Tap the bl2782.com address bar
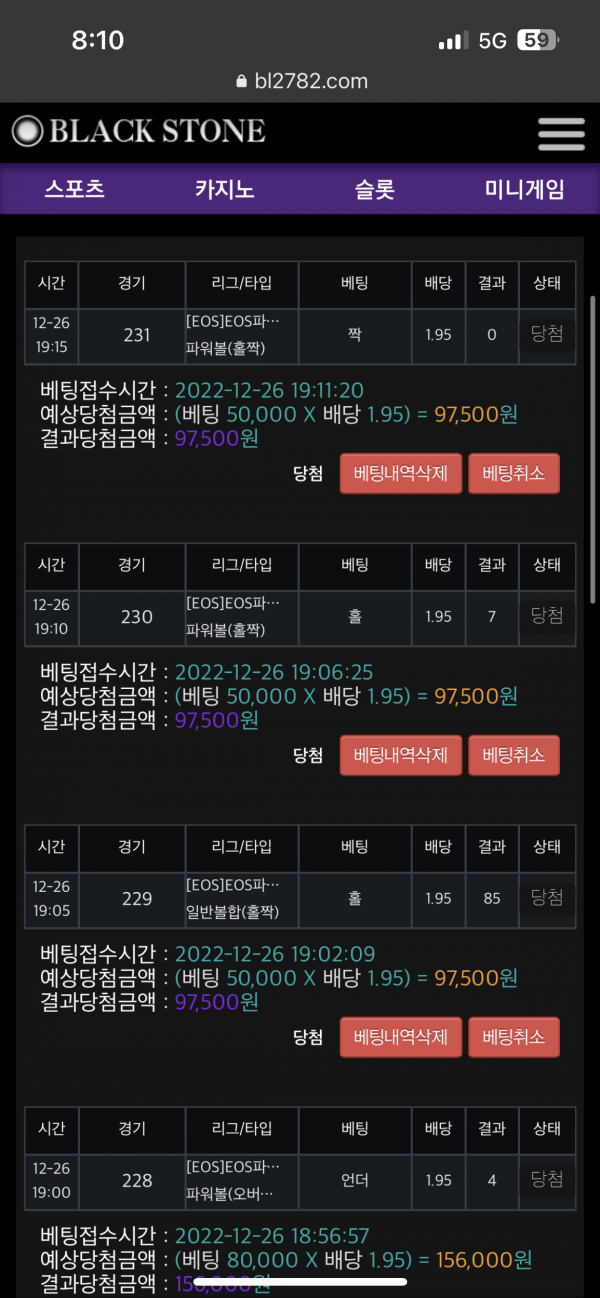Viewport: 600px width, 1298px height. pyautogui.click(x=302, y=82)
